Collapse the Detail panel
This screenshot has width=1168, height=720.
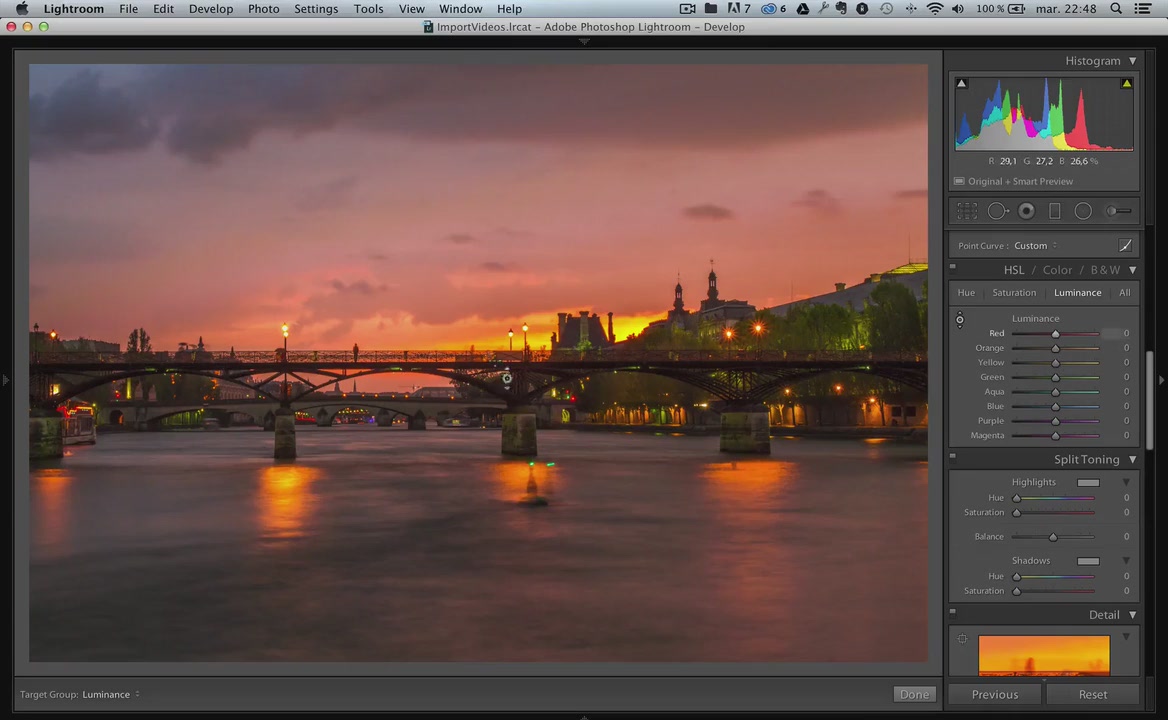click(1132, 615)
